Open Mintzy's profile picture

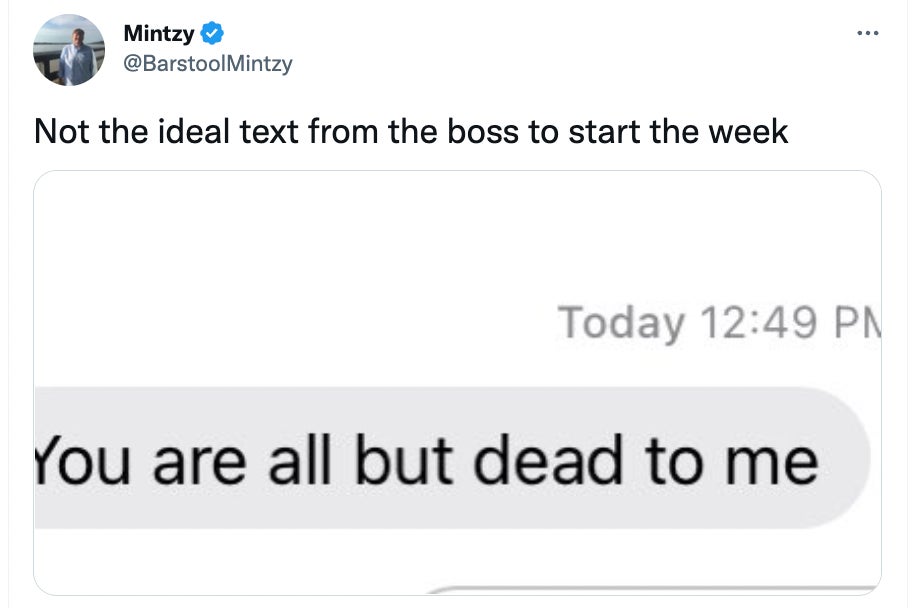(x=69, y=50)
